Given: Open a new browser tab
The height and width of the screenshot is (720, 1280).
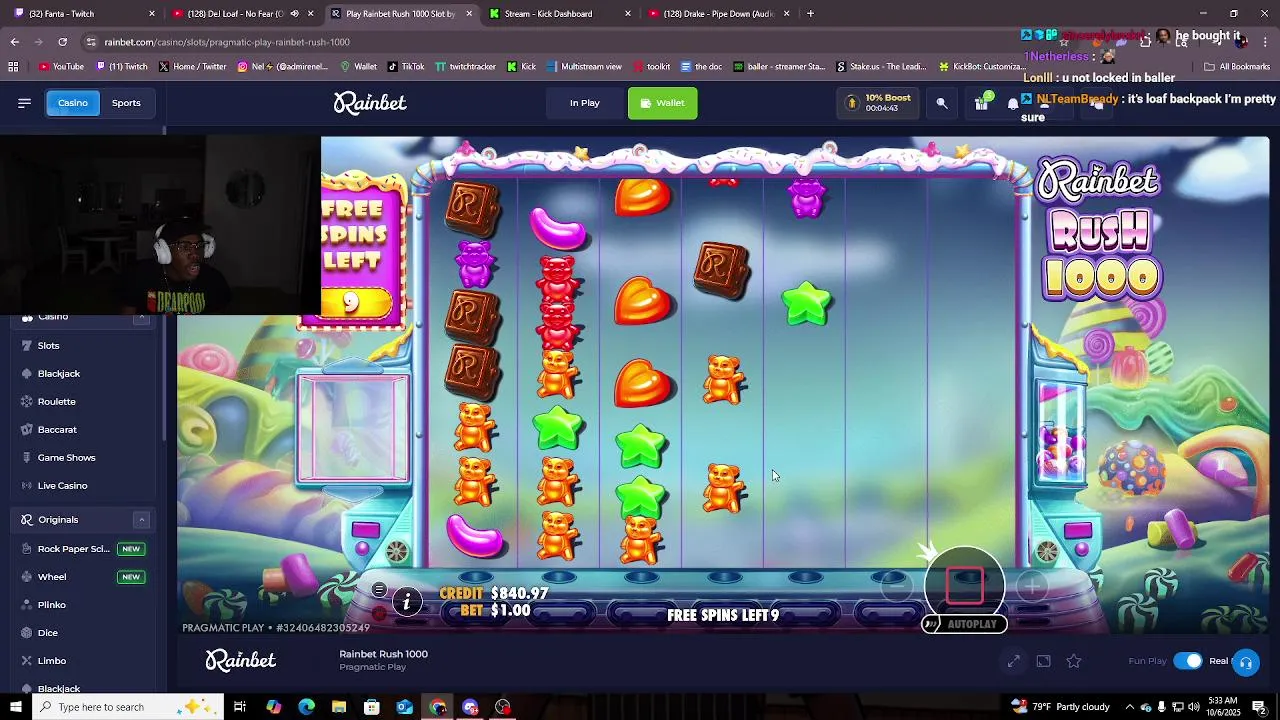Looking at the screenshot, I should (810, 14).
